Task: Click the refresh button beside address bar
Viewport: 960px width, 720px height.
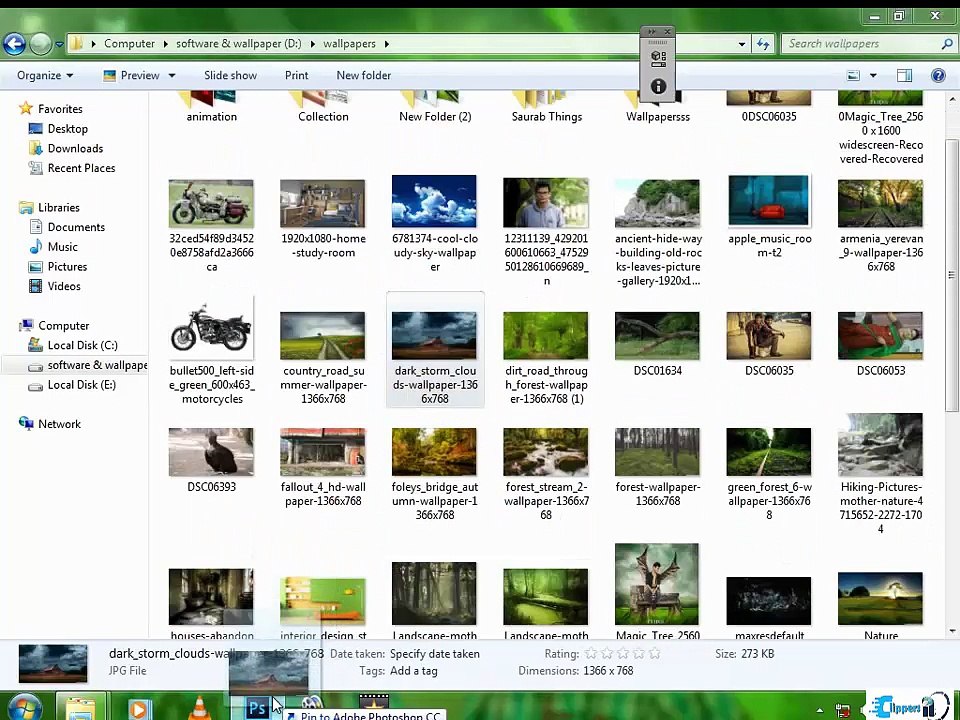Action: [x=763, y=43]
